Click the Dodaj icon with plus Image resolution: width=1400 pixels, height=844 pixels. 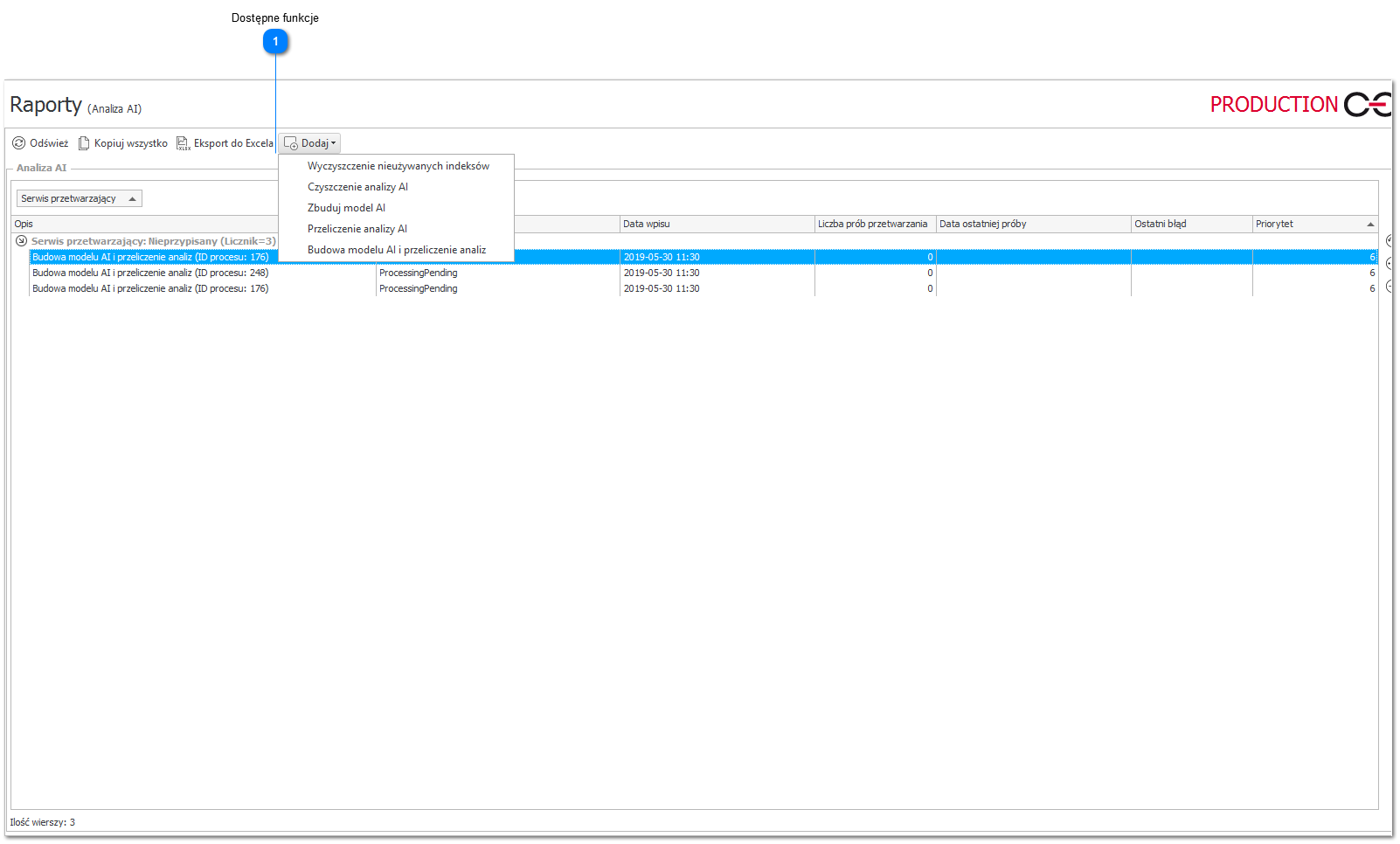point(291,143)
